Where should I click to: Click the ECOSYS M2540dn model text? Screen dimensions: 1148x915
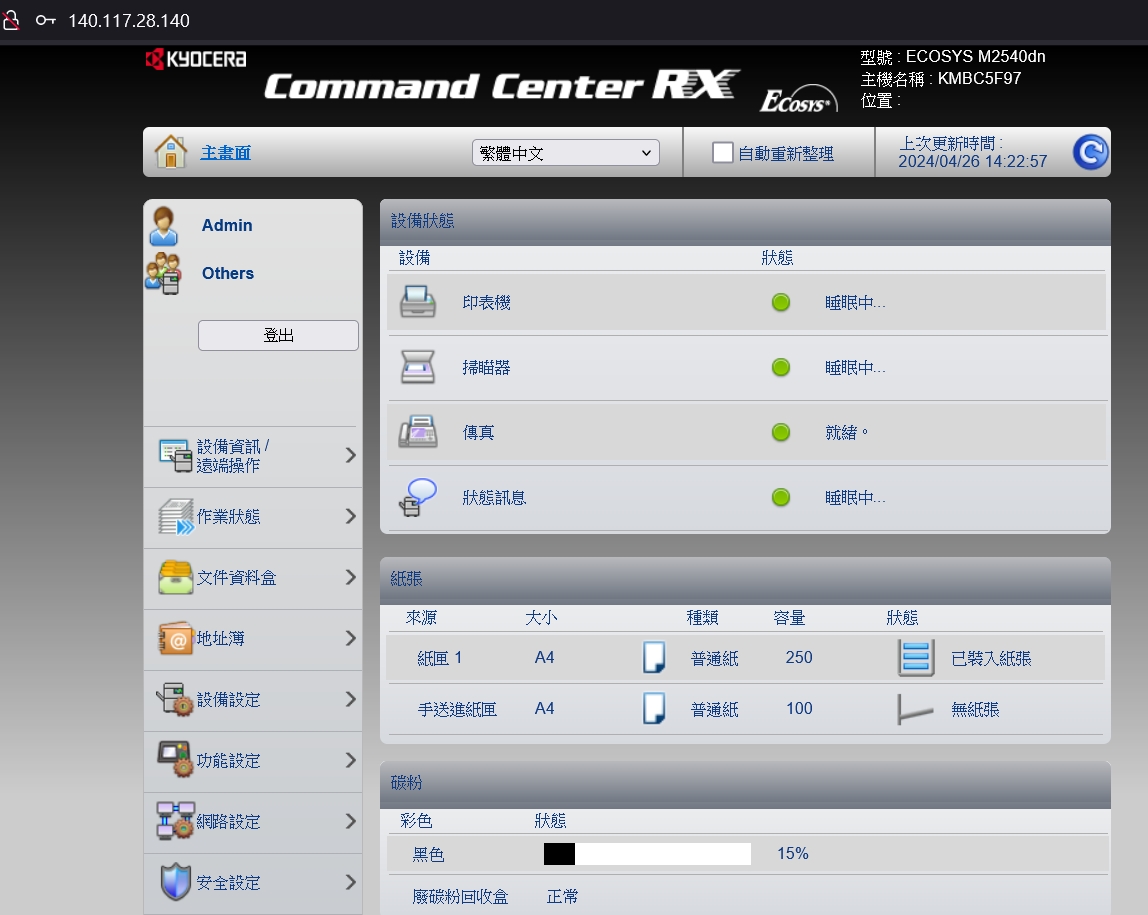tap(975, 56)
